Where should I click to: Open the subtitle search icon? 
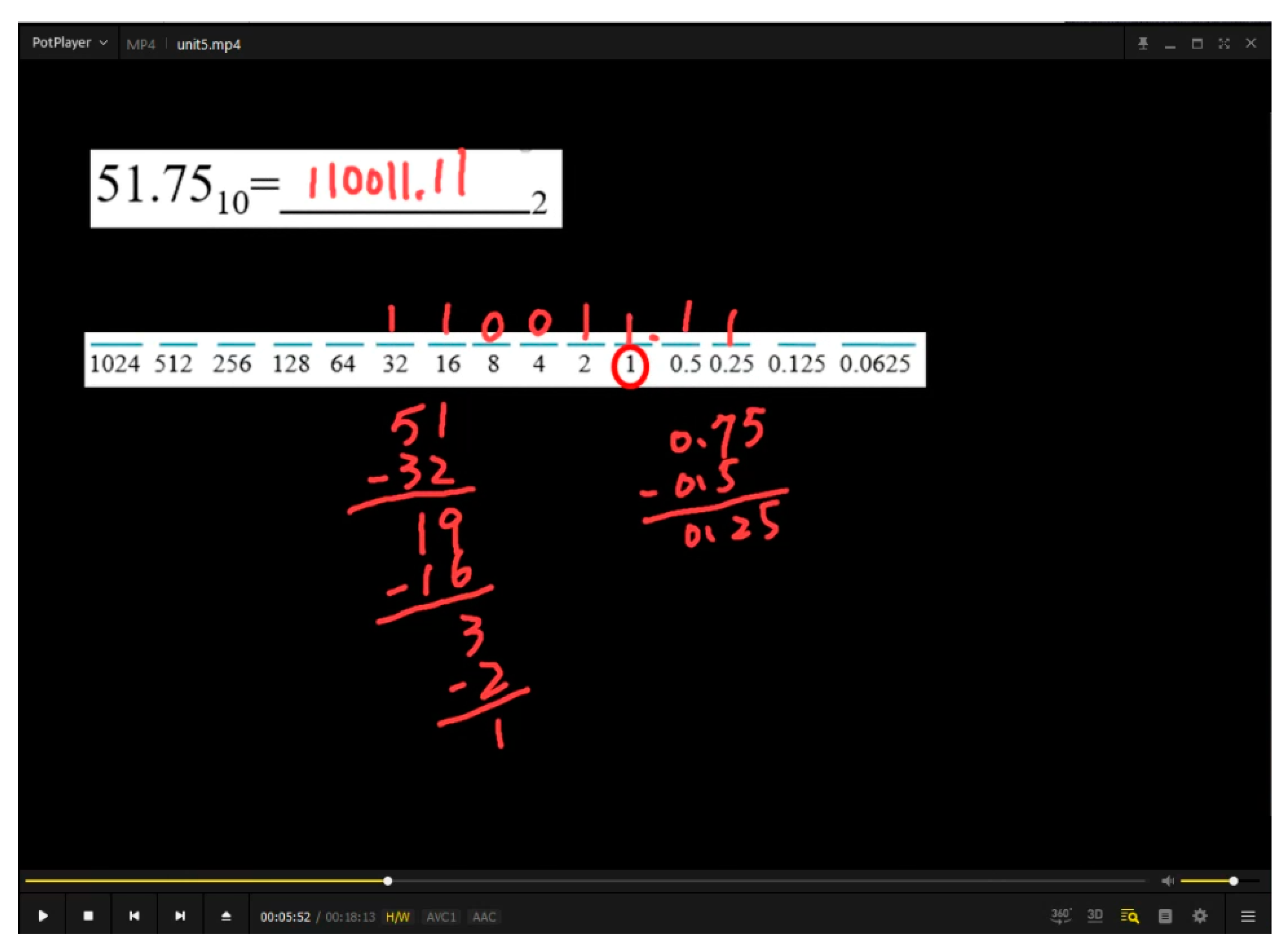click(x=1129, y=916)
